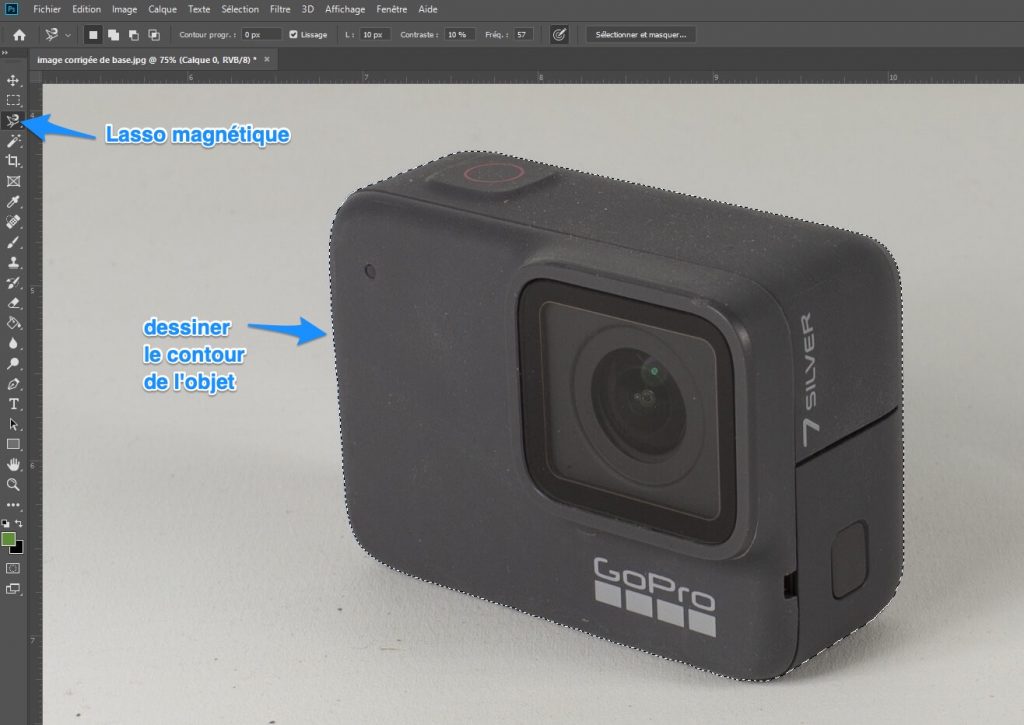The height and width of the screenshot is (725, 1024).
Task: Open the Affichage menu
Action: tap(345, 9)
